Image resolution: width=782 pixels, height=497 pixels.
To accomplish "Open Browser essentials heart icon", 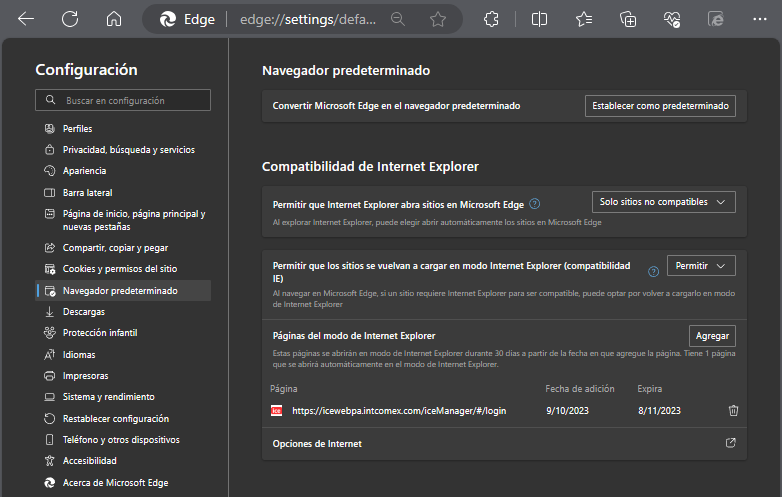I will pos(672,19).
